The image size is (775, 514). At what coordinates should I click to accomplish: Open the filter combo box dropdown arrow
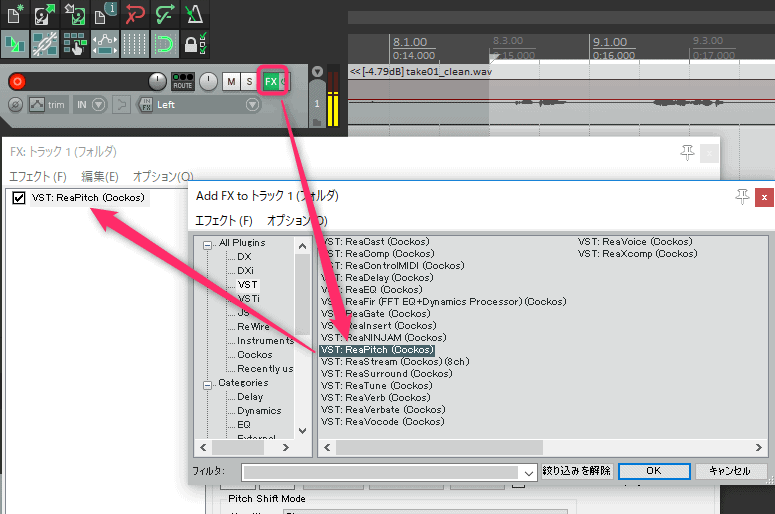pos(528,471)
